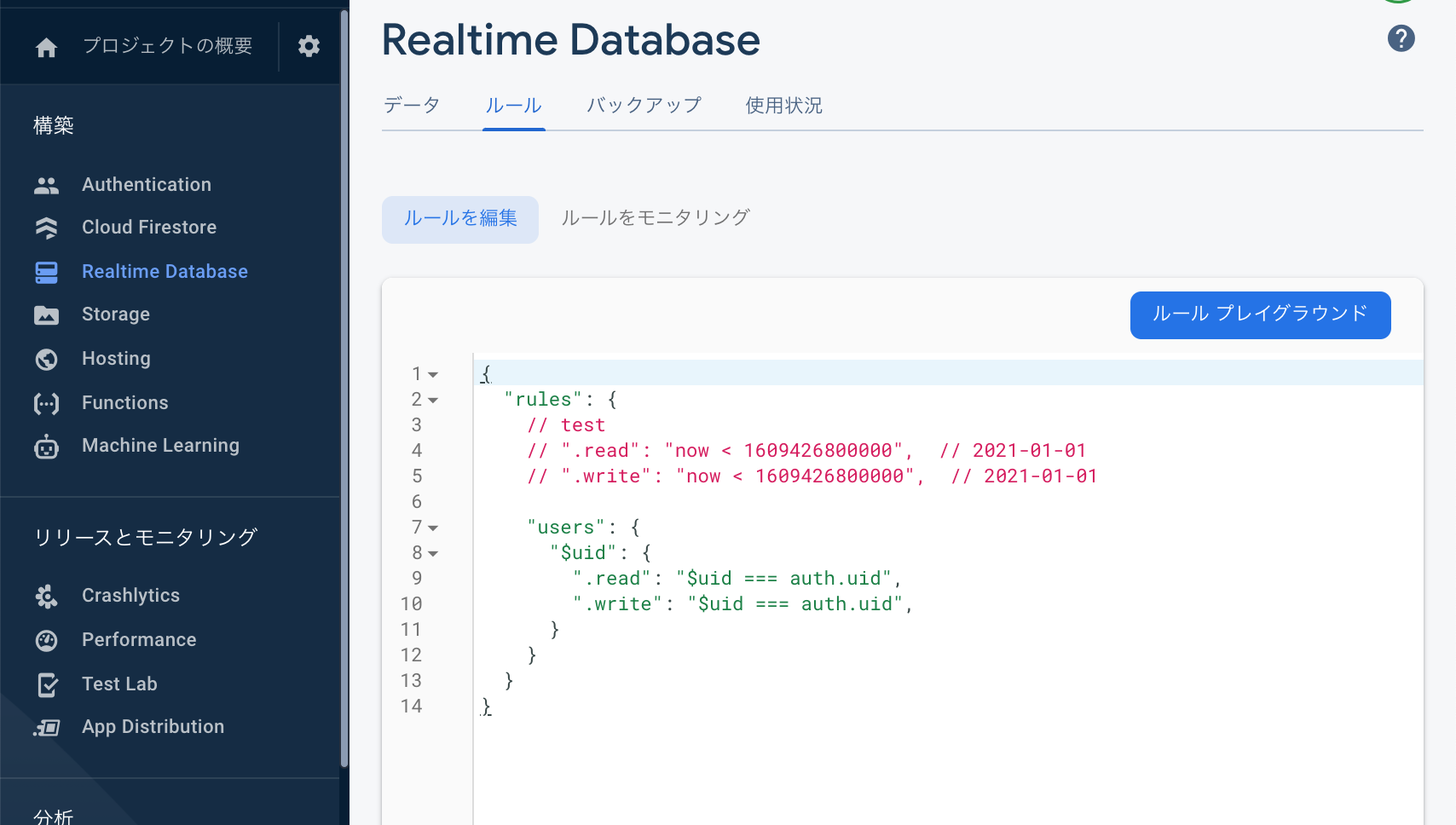
Task: Click the commented ".write" rule on line 5
Action: [812, 476]
